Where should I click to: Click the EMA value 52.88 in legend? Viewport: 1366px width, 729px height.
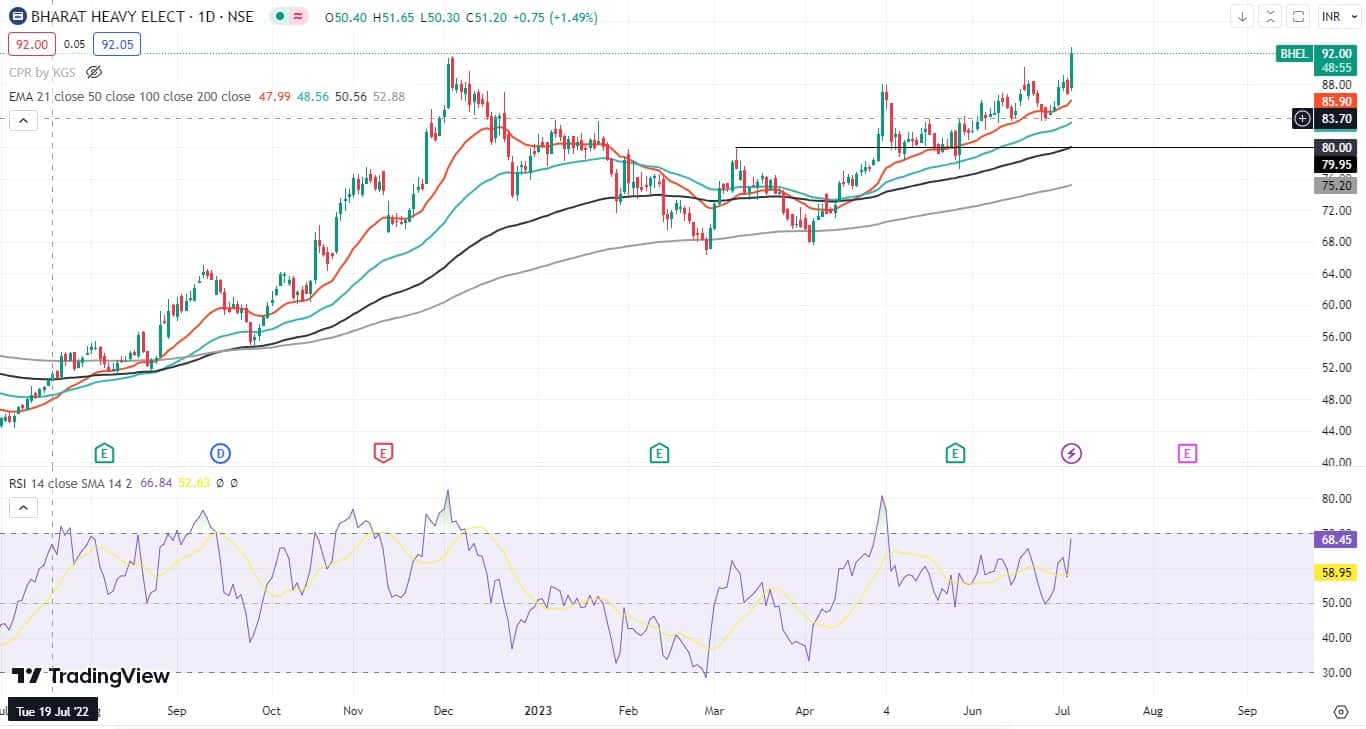click(x=388, y=97)
